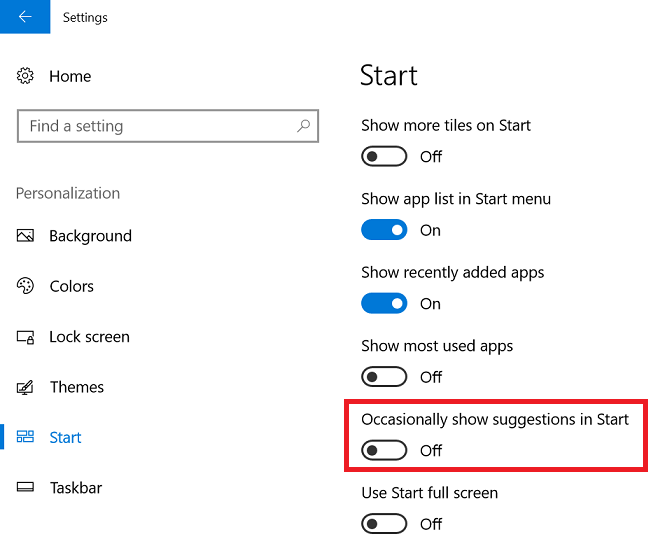Enable Show most used apps

384,377
